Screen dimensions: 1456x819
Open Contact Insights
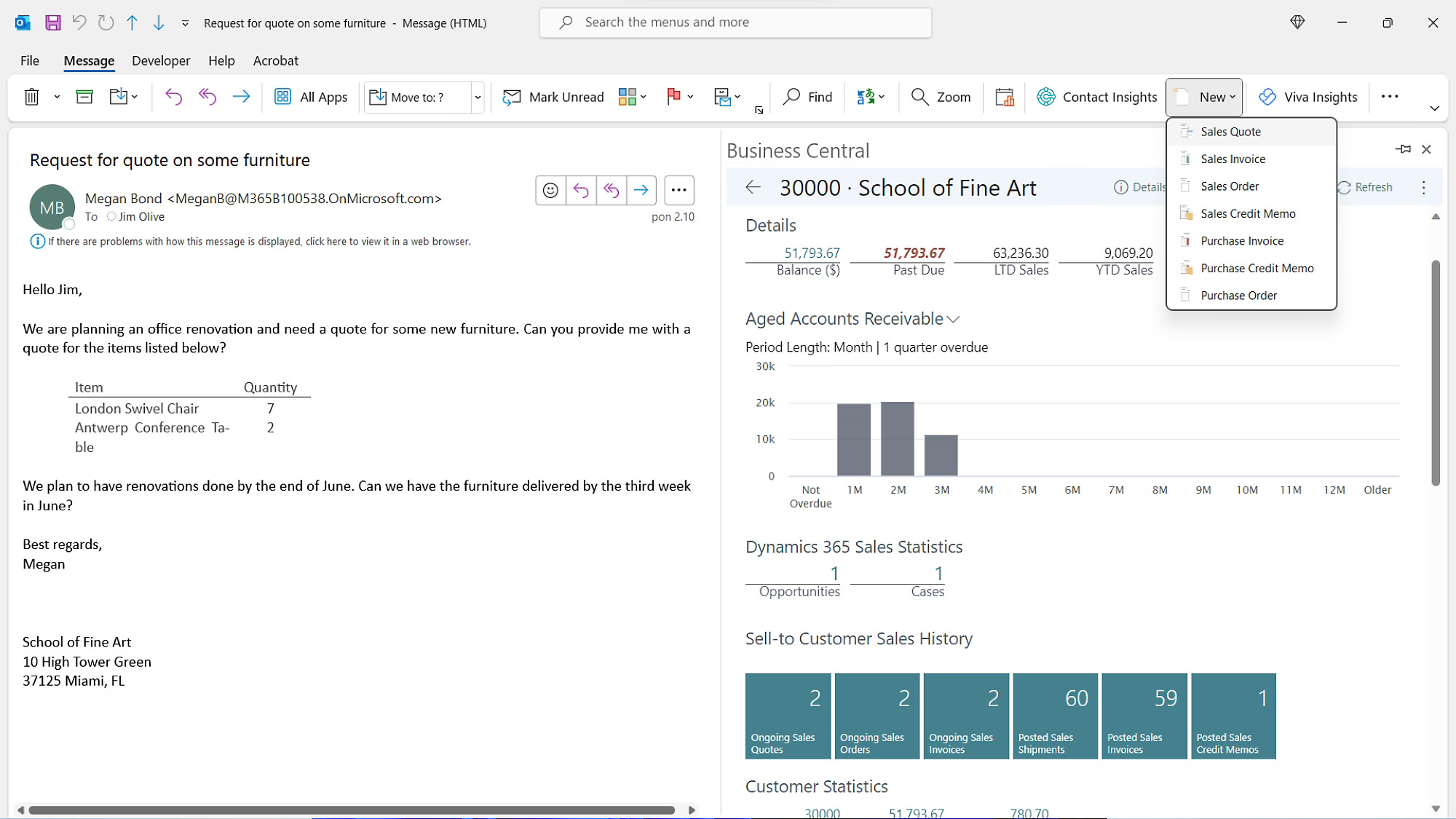[x=1096, y=96]
